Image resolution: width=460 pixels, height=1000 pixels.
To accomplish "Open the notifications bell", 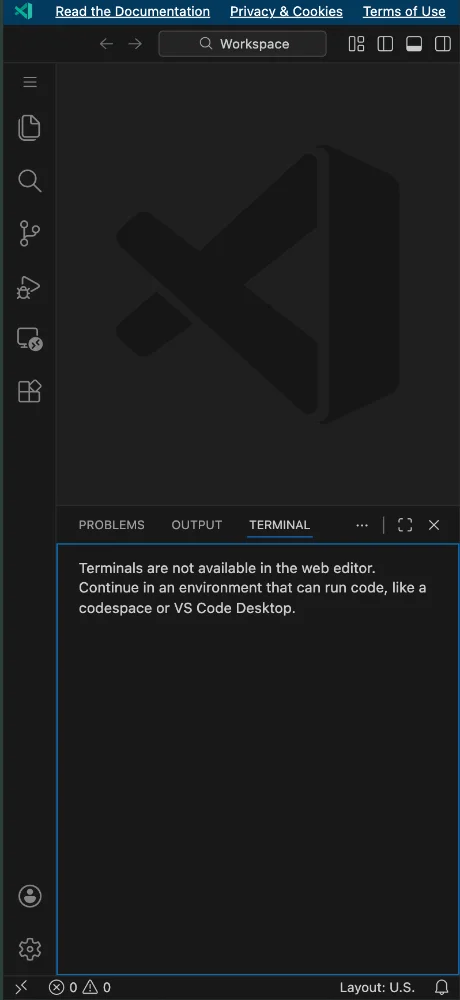I will coord(441,987).
